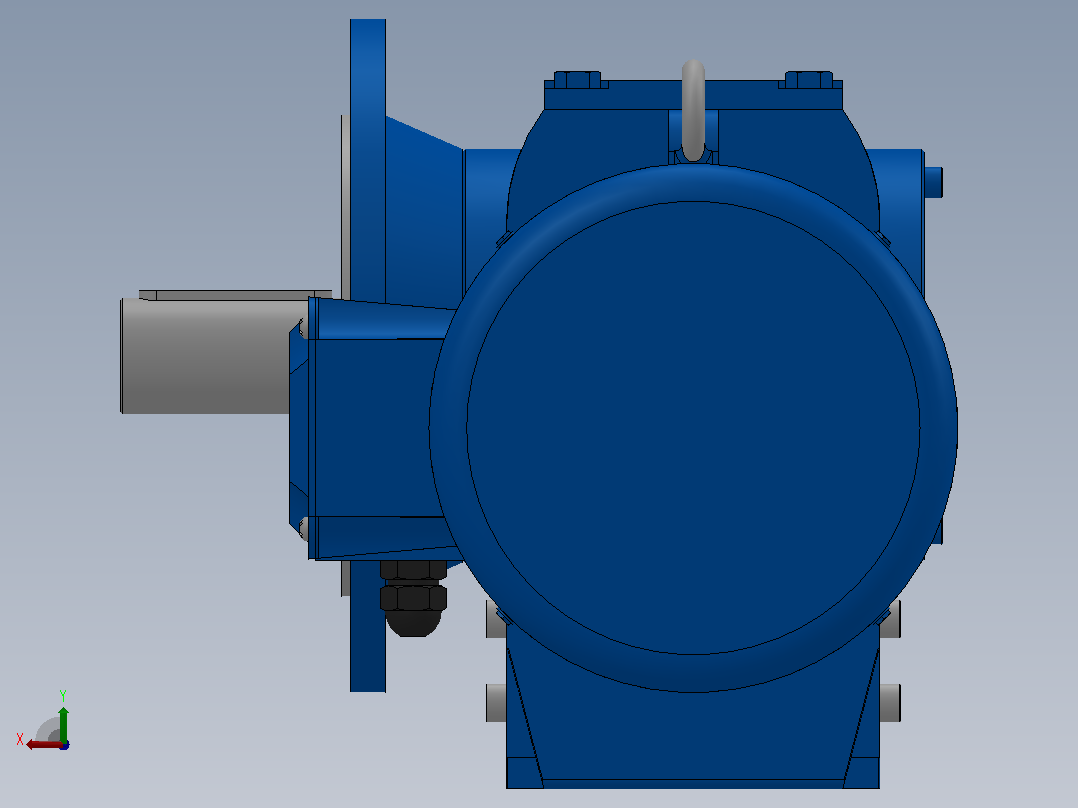Pick the top-right hex bolt on housing

808,80
